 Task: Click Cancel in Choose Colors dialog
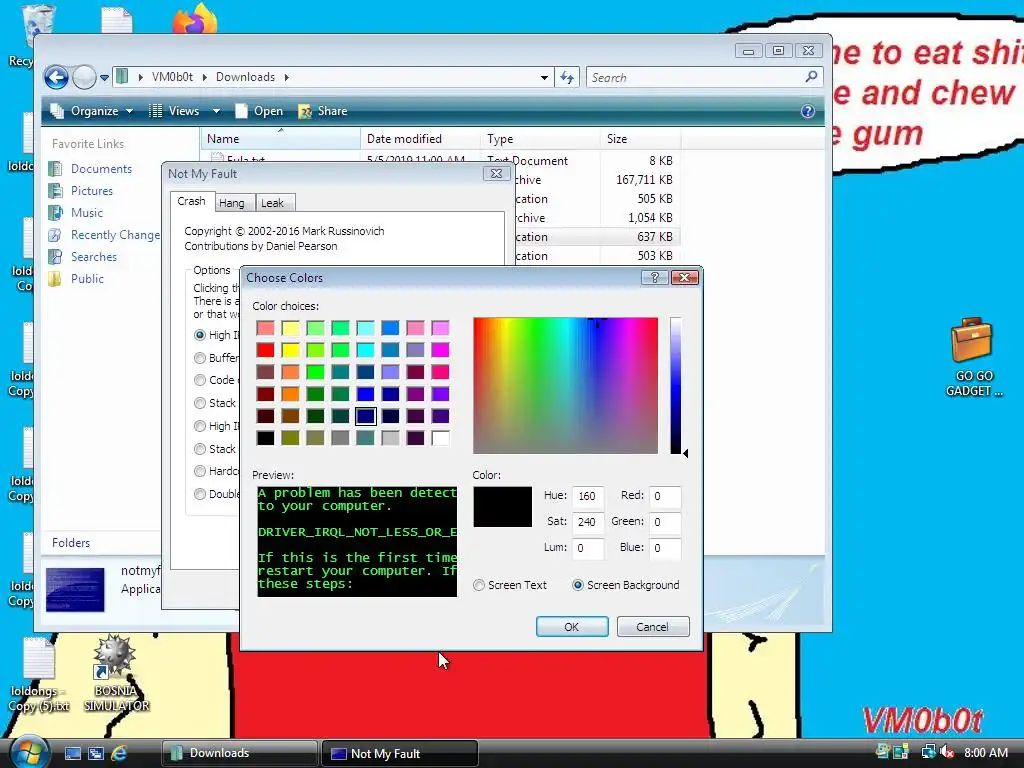point(652,627)
